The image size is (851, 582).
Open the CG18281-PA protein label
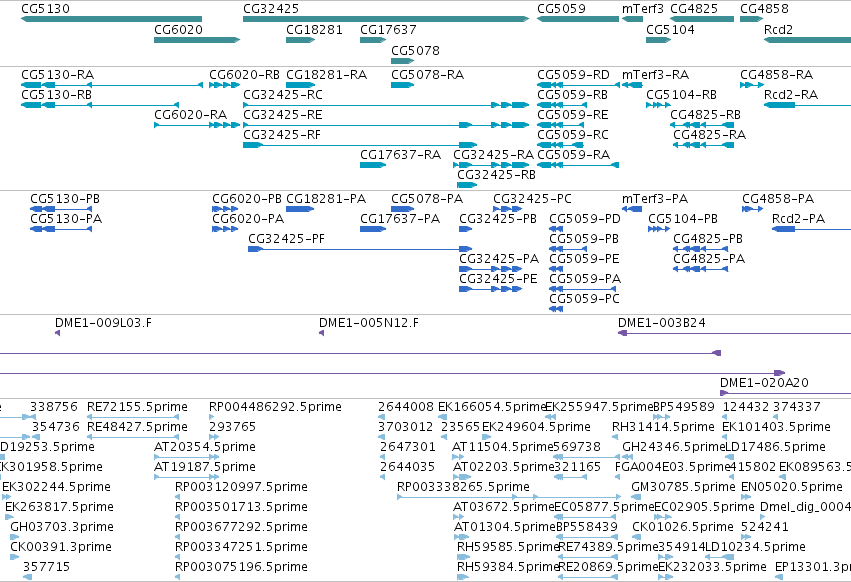[326, 199]
